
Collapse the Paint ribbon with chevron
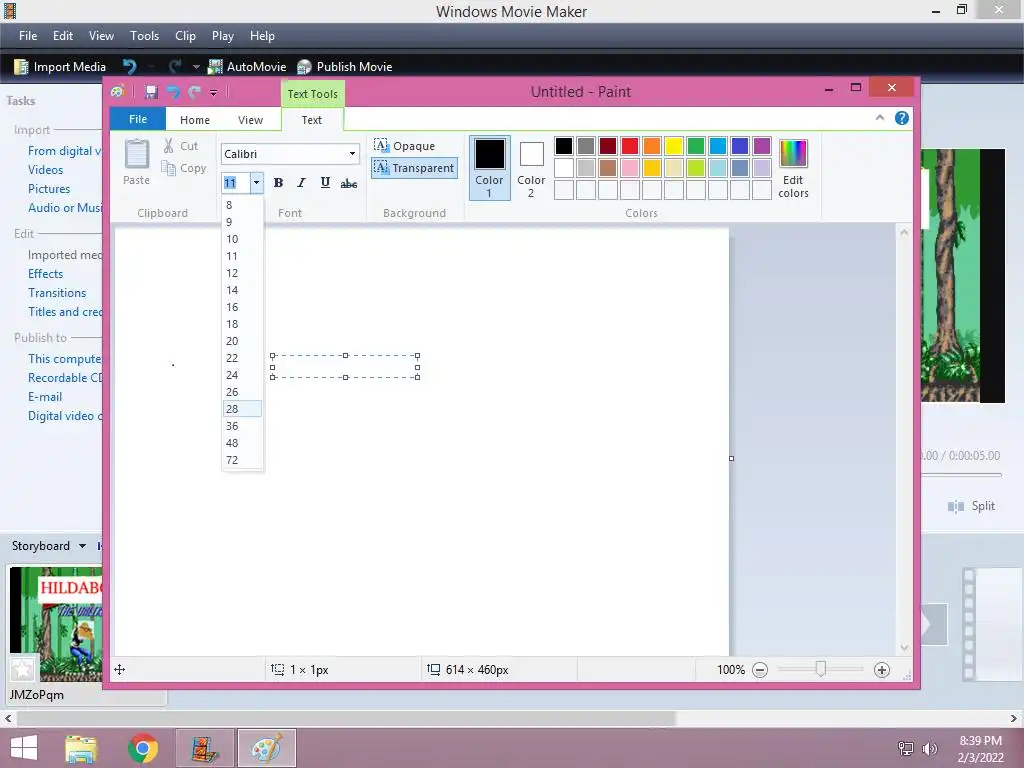coord(880,118)
